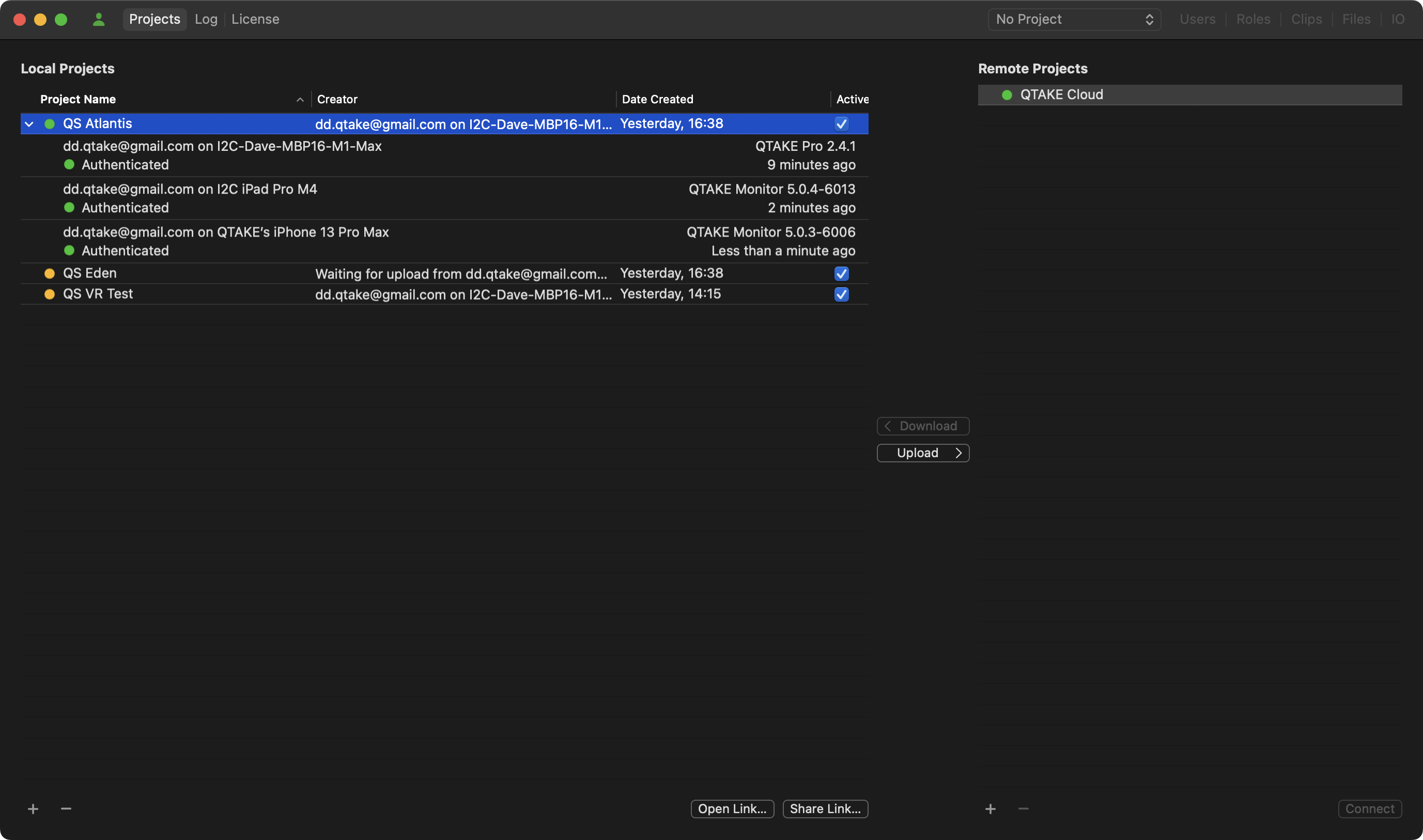Open the No Project dropdown selector
Image resolution: width=1423 pixels, height=840 pixels.
tap(1074, 19)
